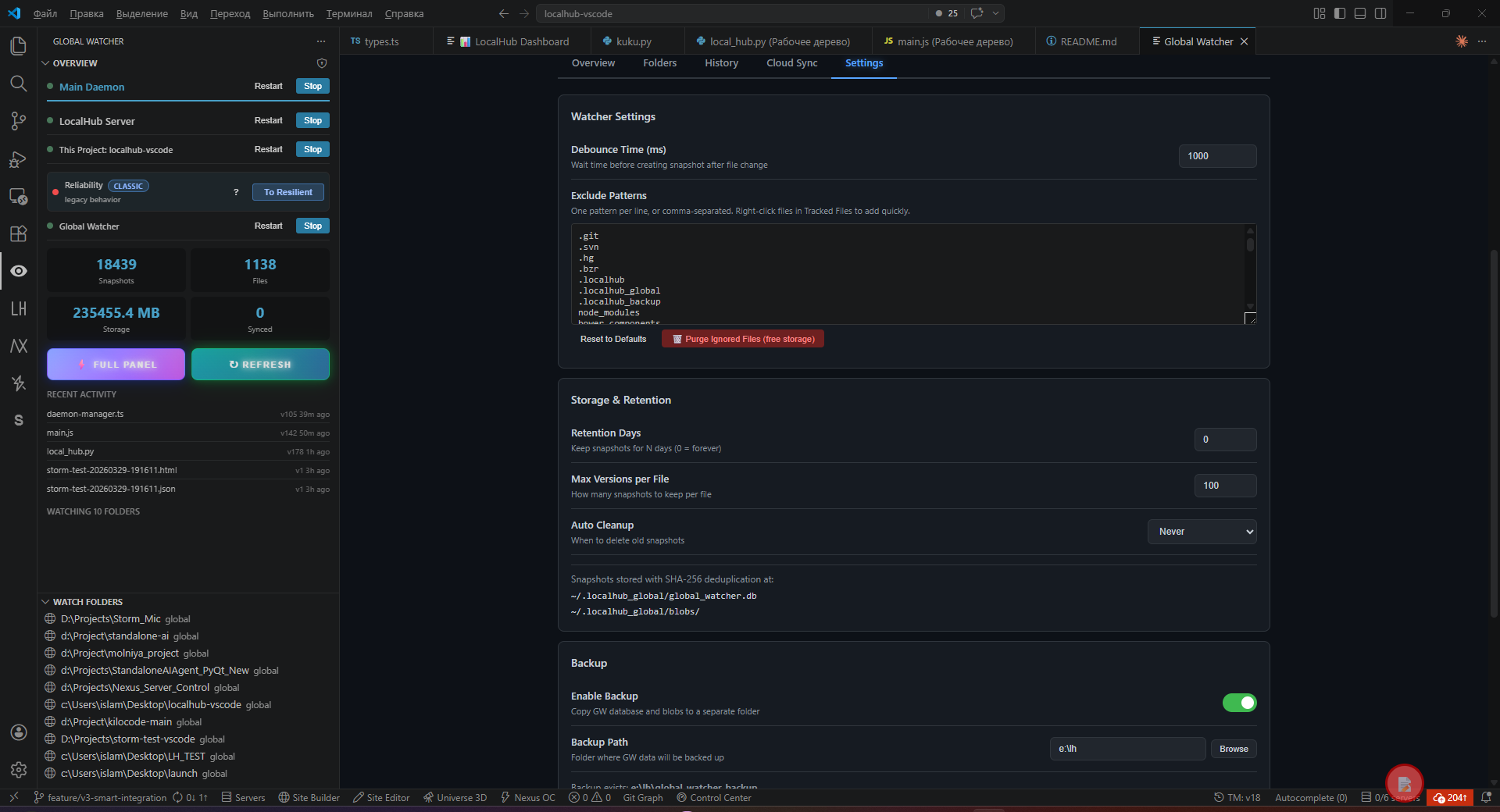
Task: Switch to the Folders tab
Action: pyautogui.click(x=660, y=63)
